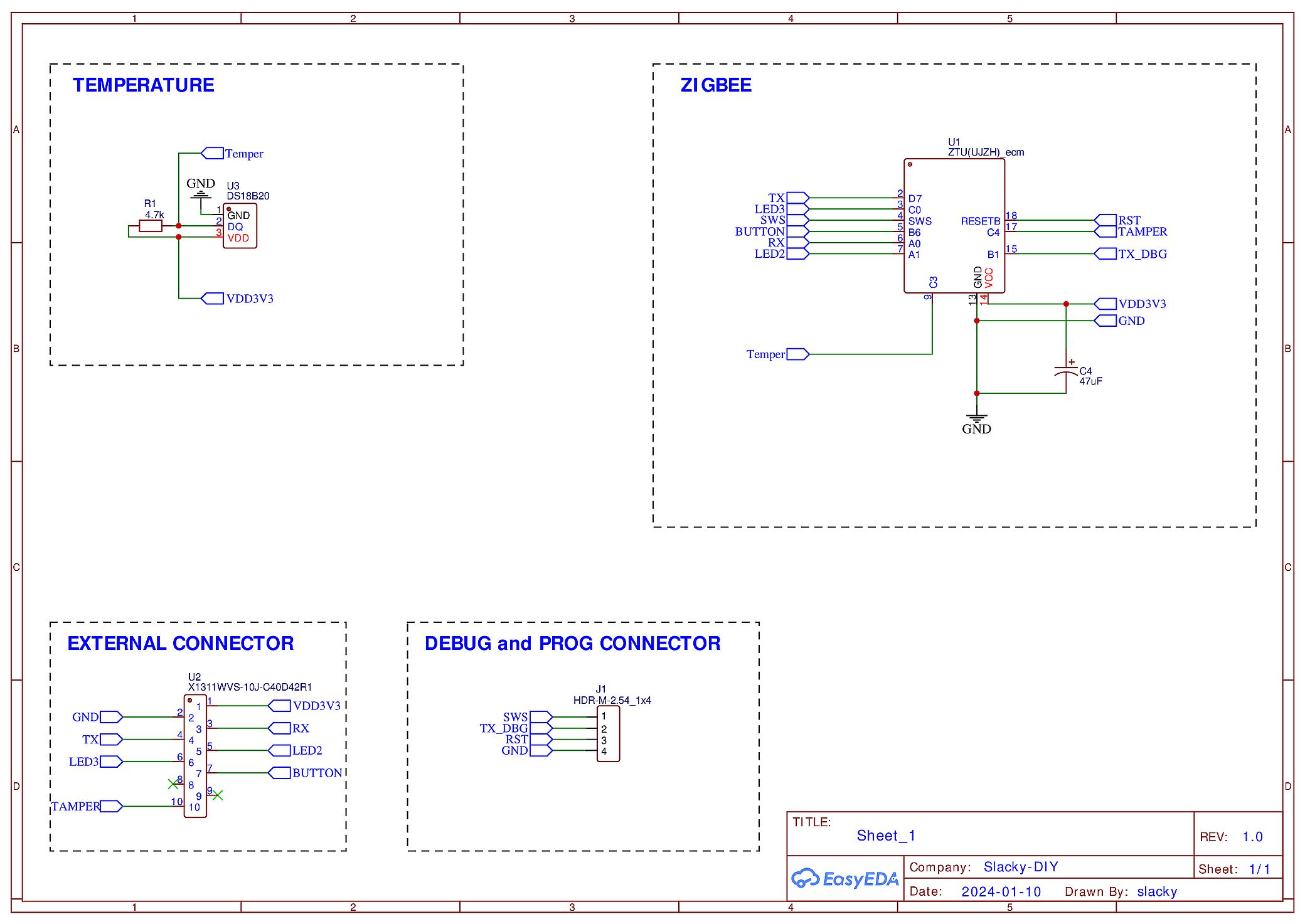Select the DEBUG and PROG CONNECTOR title
Image resolution: width=1305 pixels, height=924 pixels.
point(572,644)
